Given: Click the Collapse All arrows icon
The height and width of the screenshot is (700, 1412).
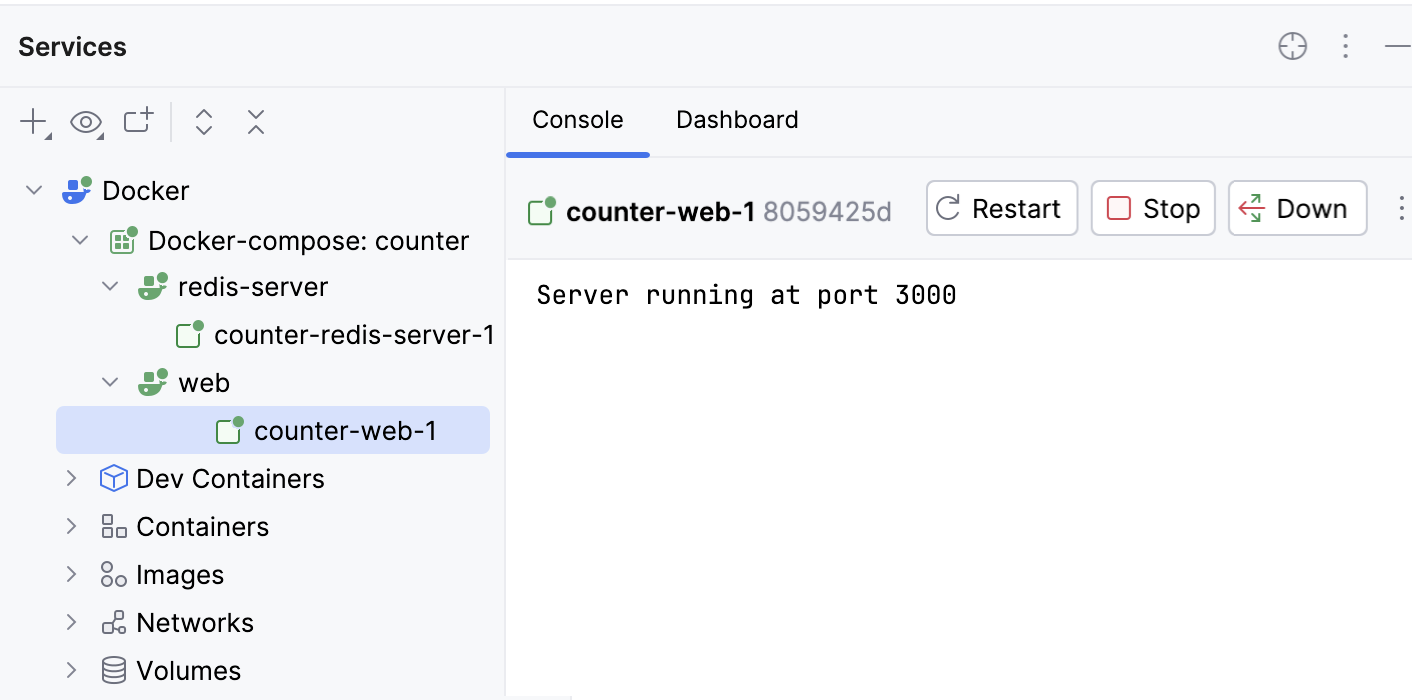Looking at the screenshot, I should (x=256, y=122).
